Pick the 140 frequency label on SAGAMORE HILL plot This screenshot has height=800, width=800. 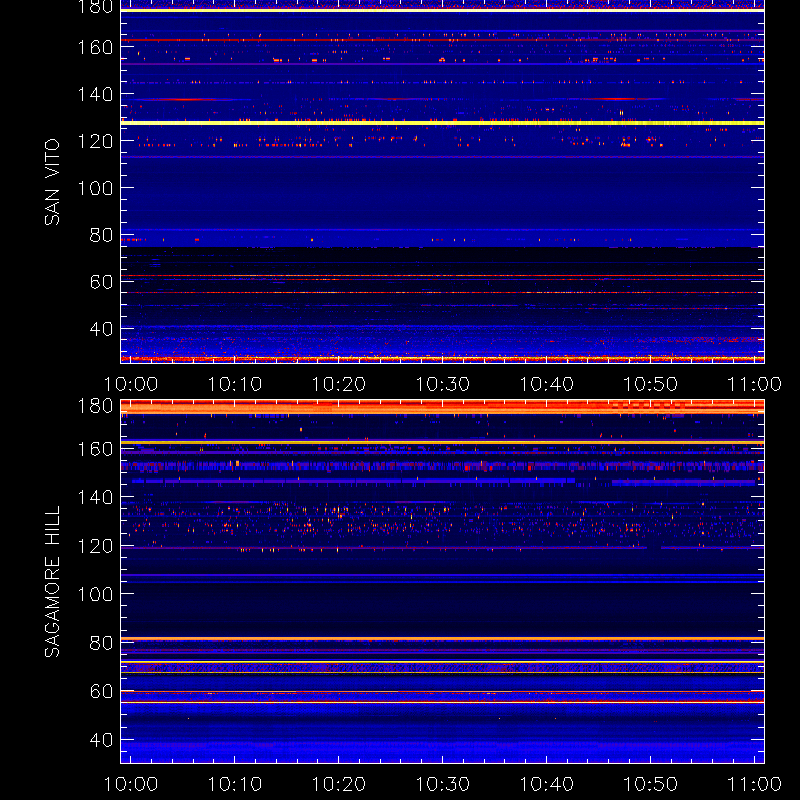95,497
